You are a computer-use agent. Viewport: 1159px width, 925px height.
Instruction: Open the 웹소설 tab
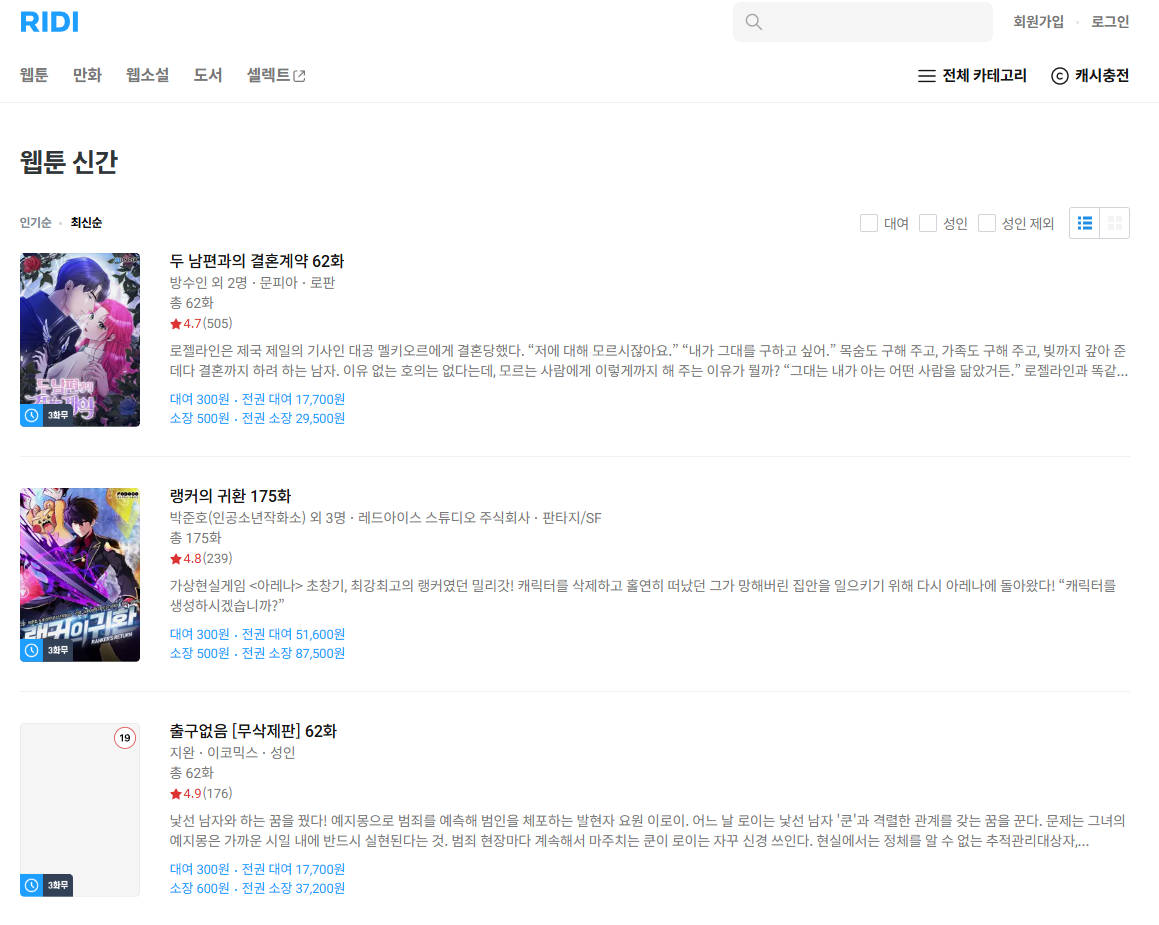click(147, 73)
